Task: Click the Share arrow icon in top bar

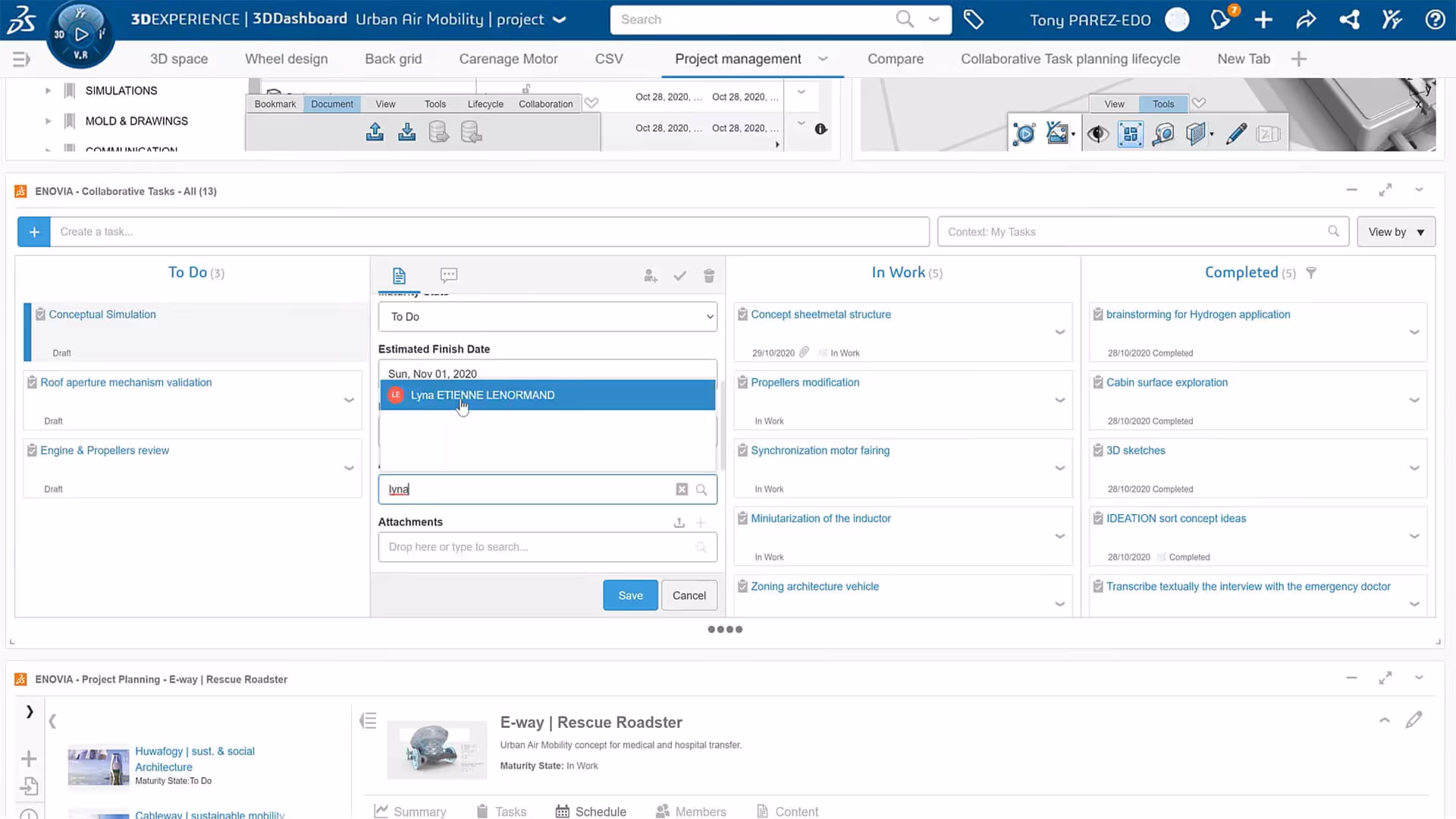Action: (x=1306, y=20)
